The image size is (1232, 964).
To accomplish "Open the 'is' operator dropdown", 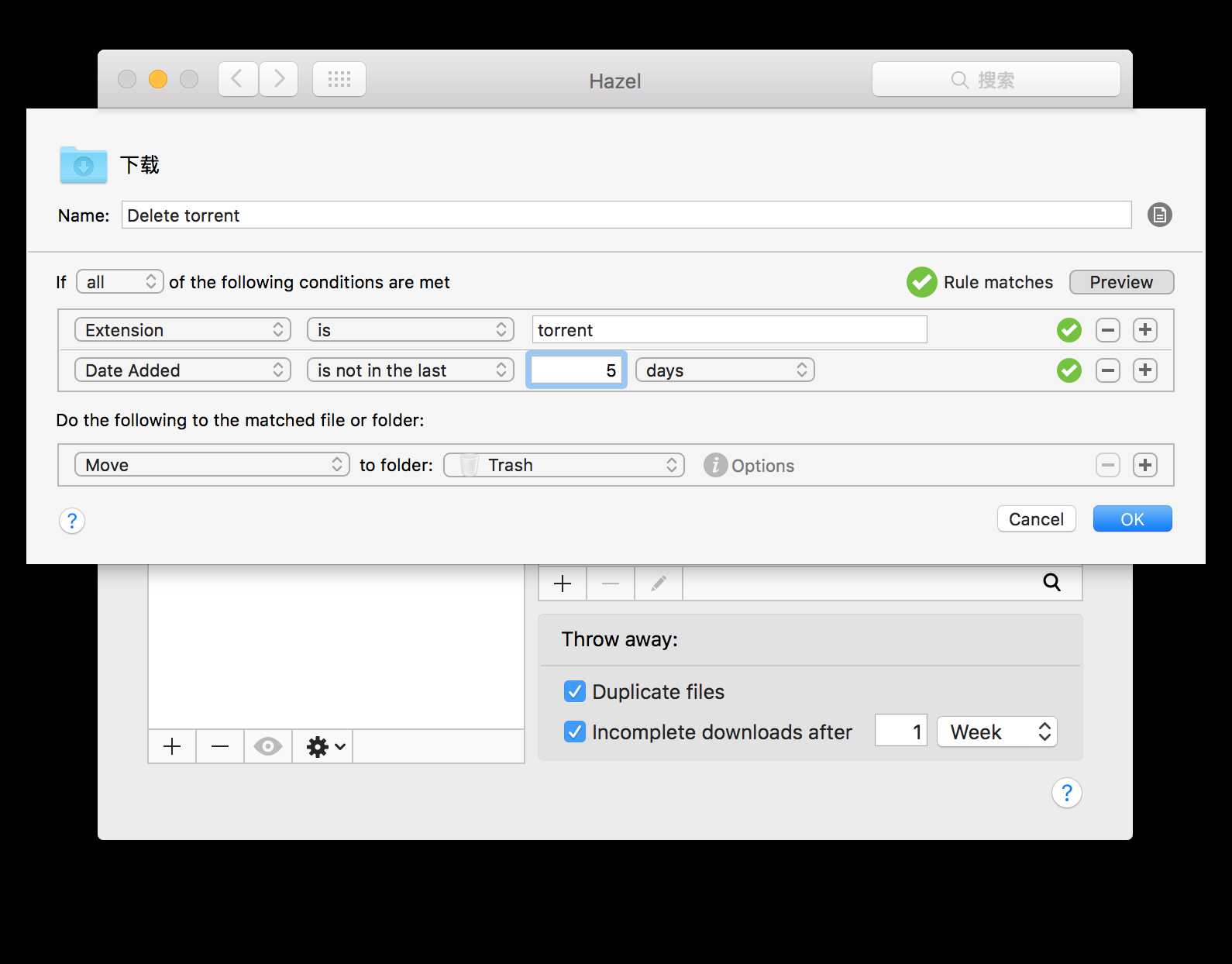I will pyautogui.click(x=411, y=329).
